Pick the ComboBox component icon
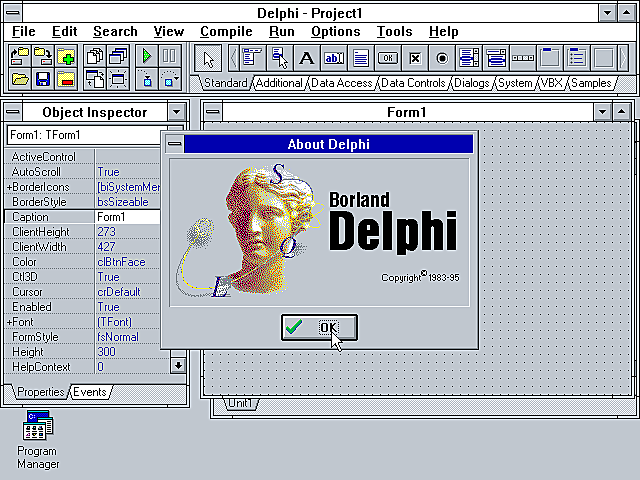The height and width of the screenshot is (480, 640). (x=496, y=58)
